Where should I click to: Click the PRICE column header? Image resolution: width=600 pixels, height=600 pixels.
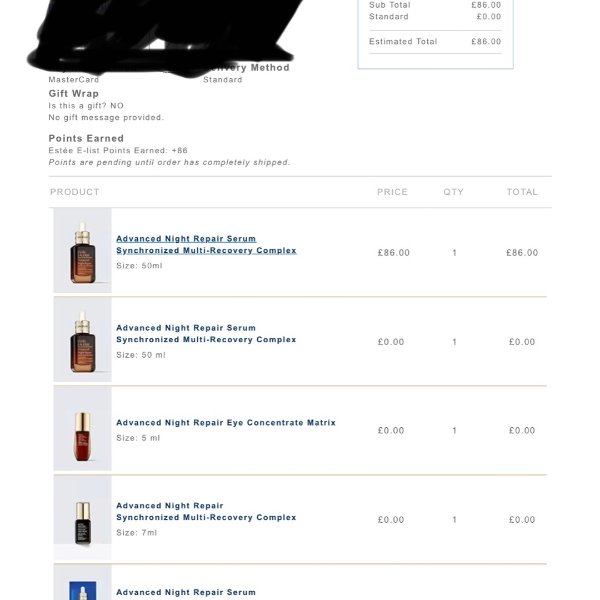392,192
